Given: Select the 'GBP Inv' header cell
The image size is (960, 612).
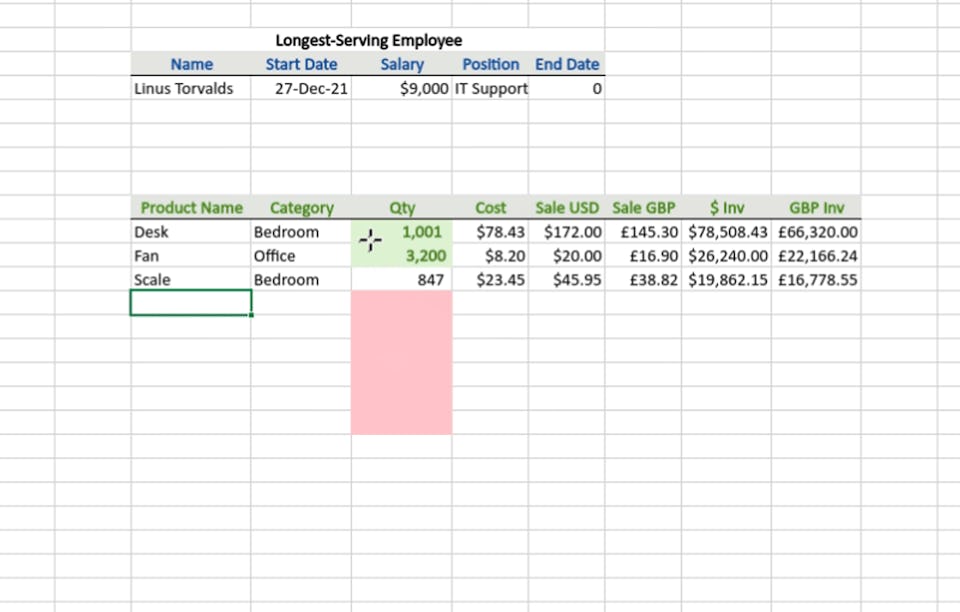Looking at the screenshot, I should 816,208.
